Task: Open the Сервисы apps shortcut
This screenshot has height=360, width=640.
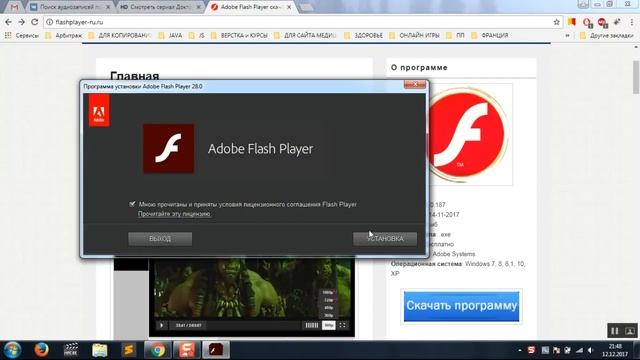Action: pyautogui.click(x=21, y=36)
